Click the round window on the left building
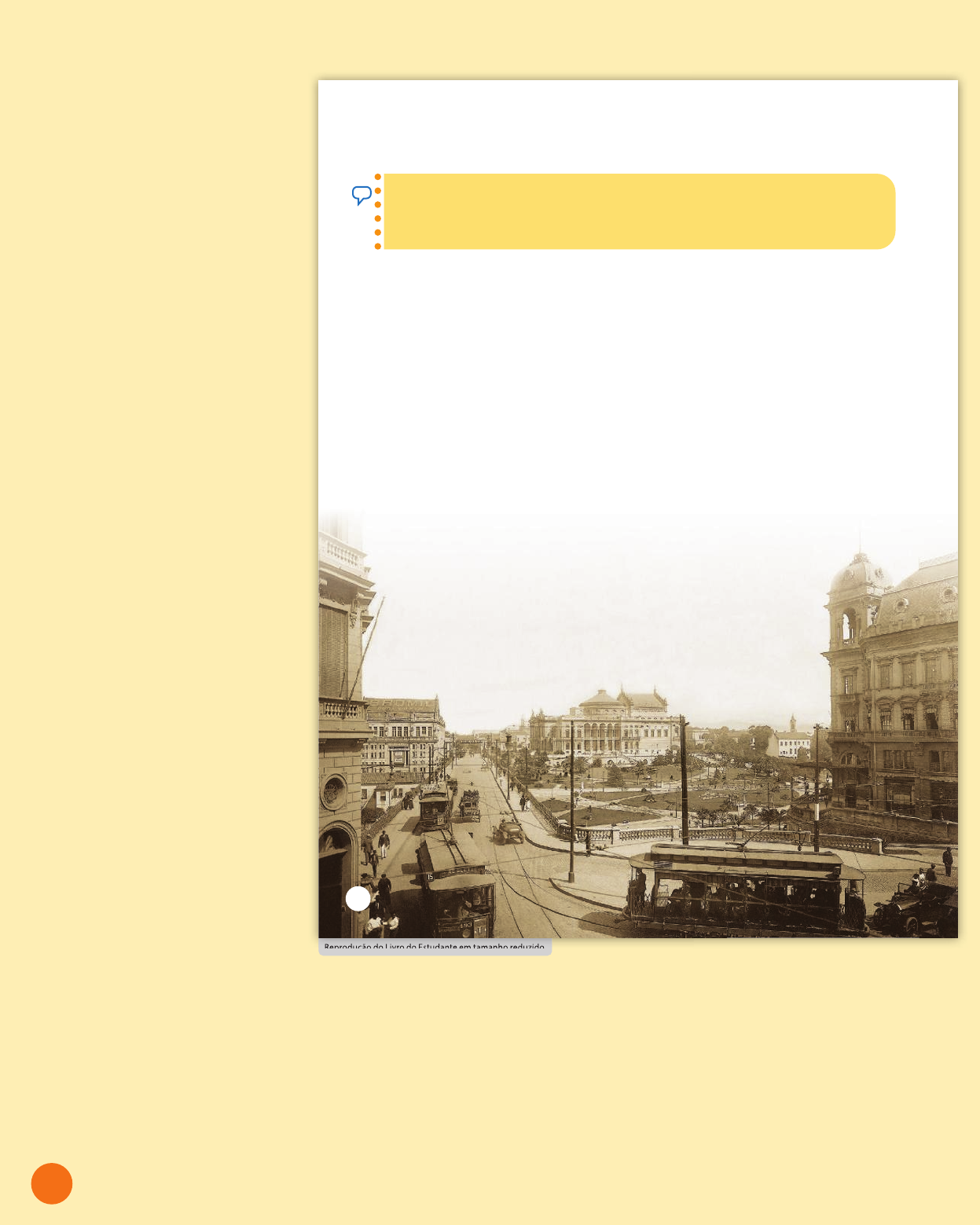This screenshot has height=1225, width=980. click(x=333, y=792)
